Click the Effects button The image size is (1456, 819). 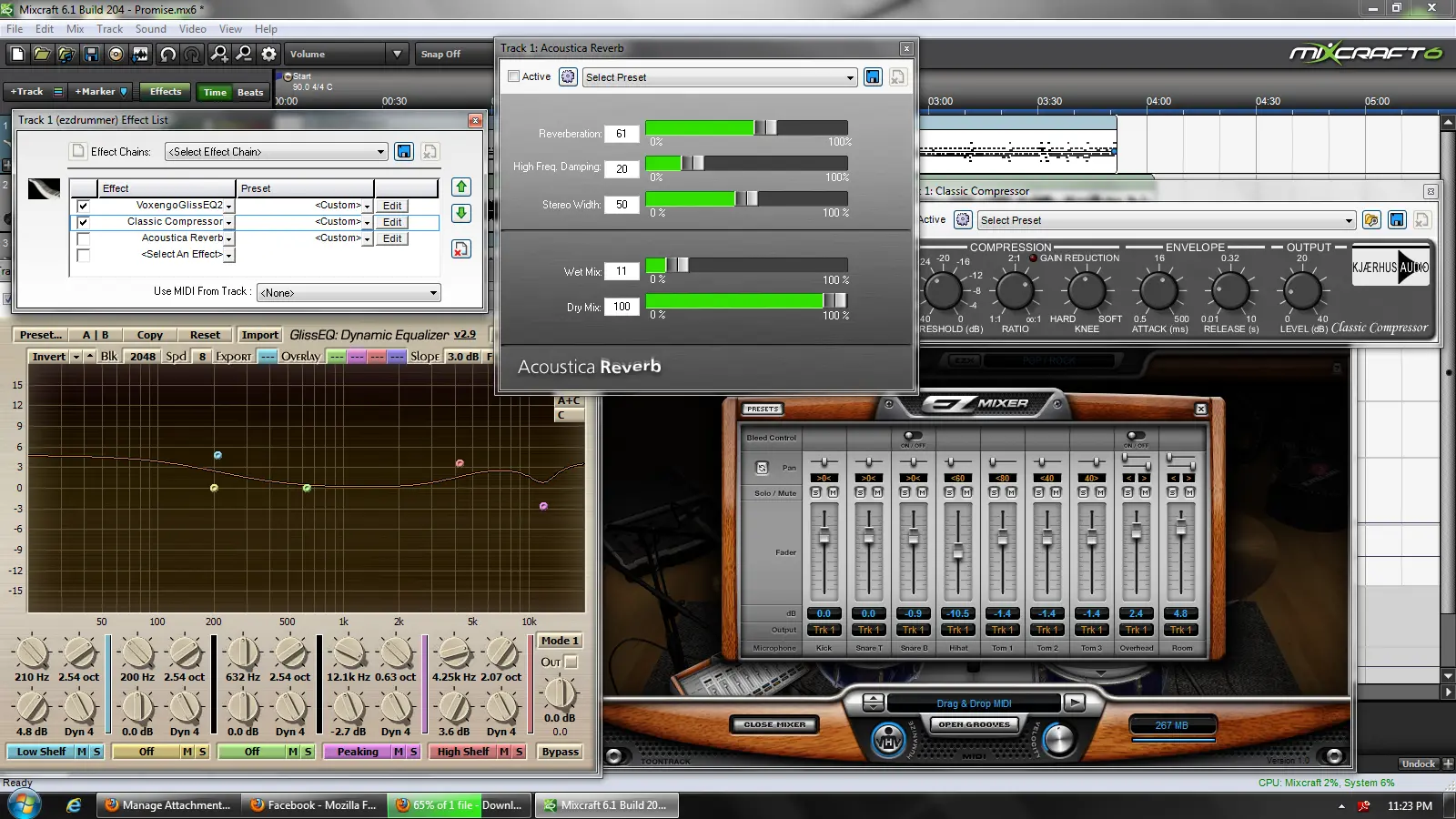pos(166,91)
